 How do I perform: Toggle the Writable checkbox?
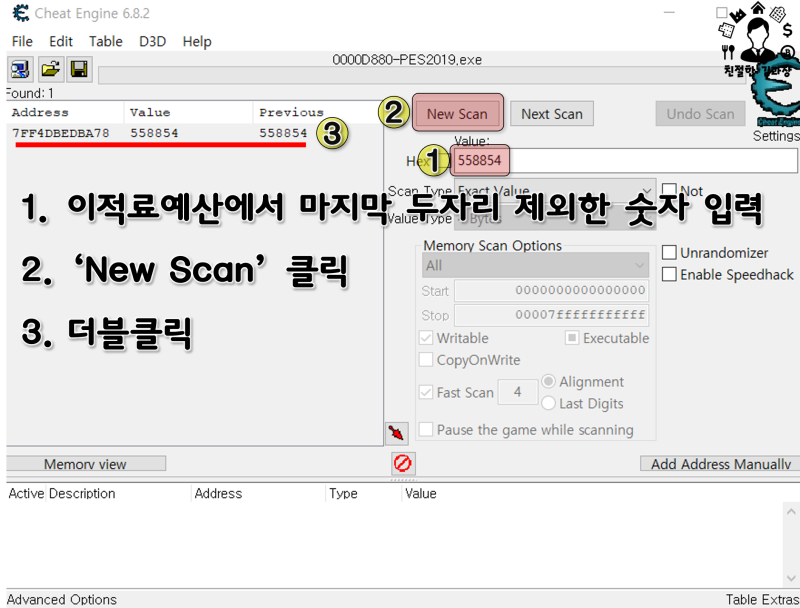[x=426, y=338]
